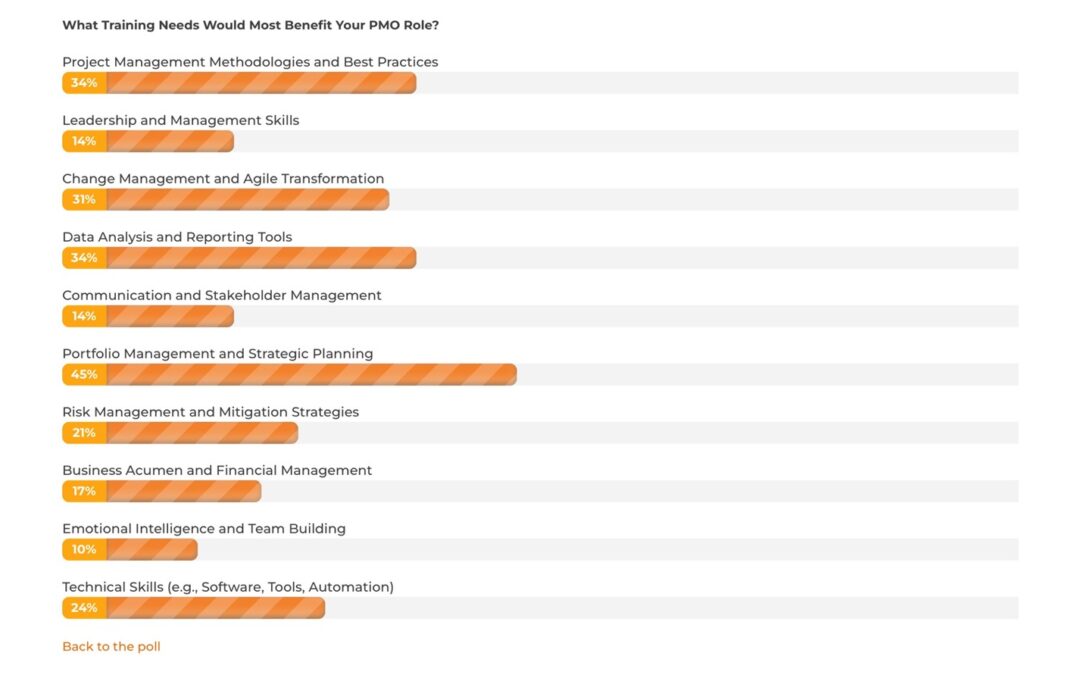The image size is (1080, 675).
Task: Select 'Emotional Intelligence and Team Building' label
Action: coord(204,529)
